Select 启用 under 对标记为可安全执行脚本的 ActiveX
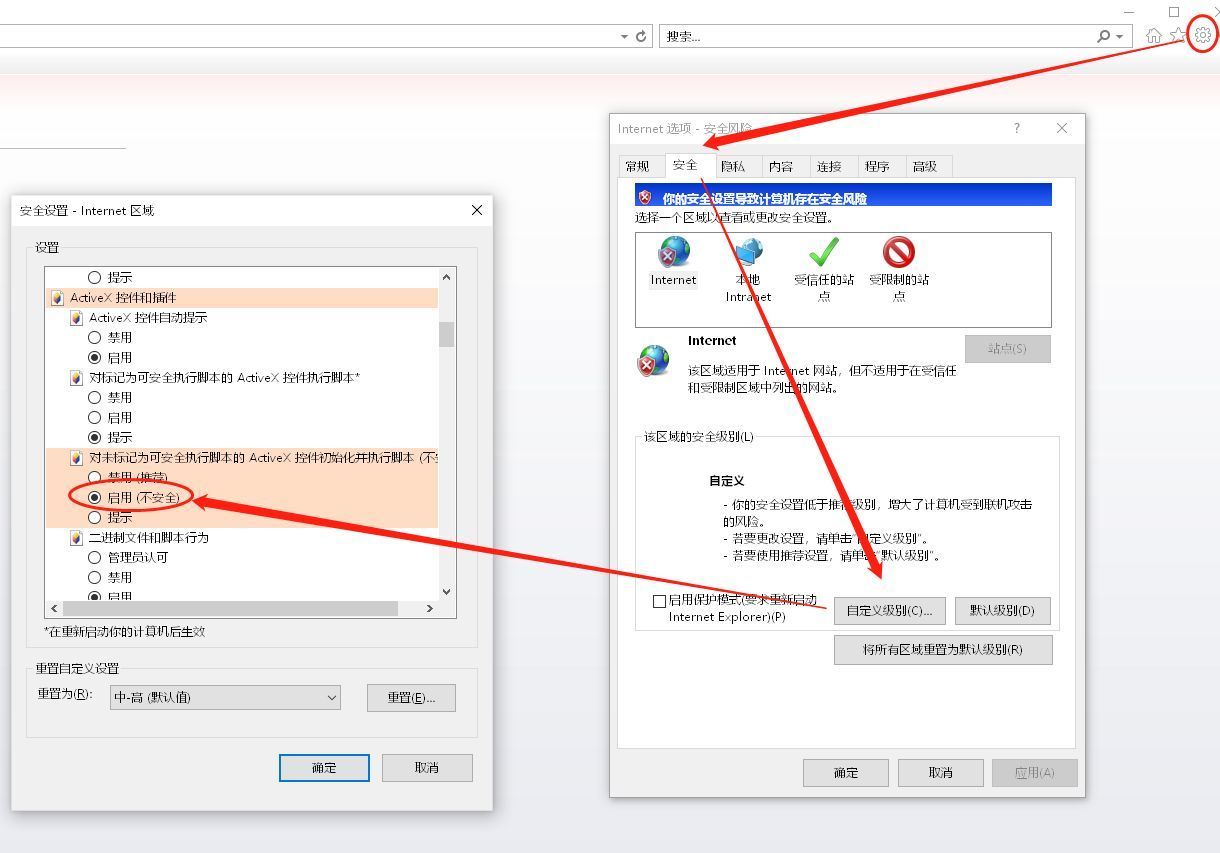 coord(95,418)
